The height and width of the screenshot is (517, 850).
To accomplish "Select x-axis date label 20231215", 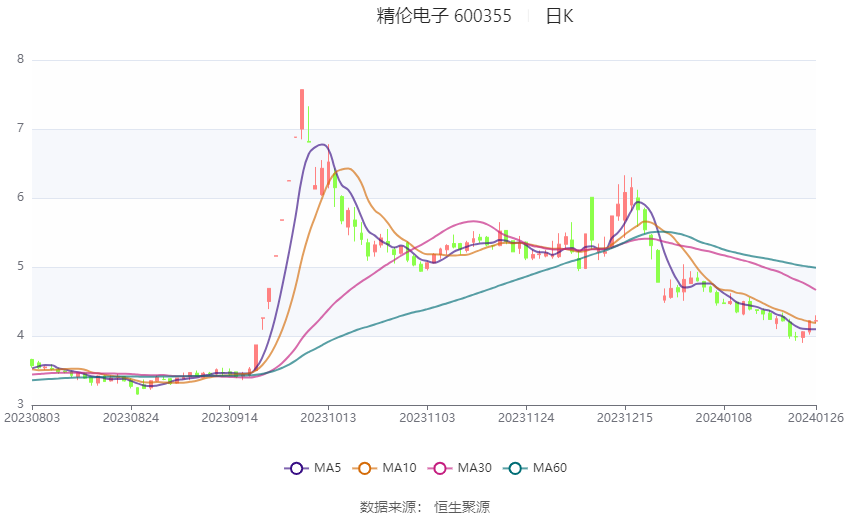I will (x=625, y=418).
